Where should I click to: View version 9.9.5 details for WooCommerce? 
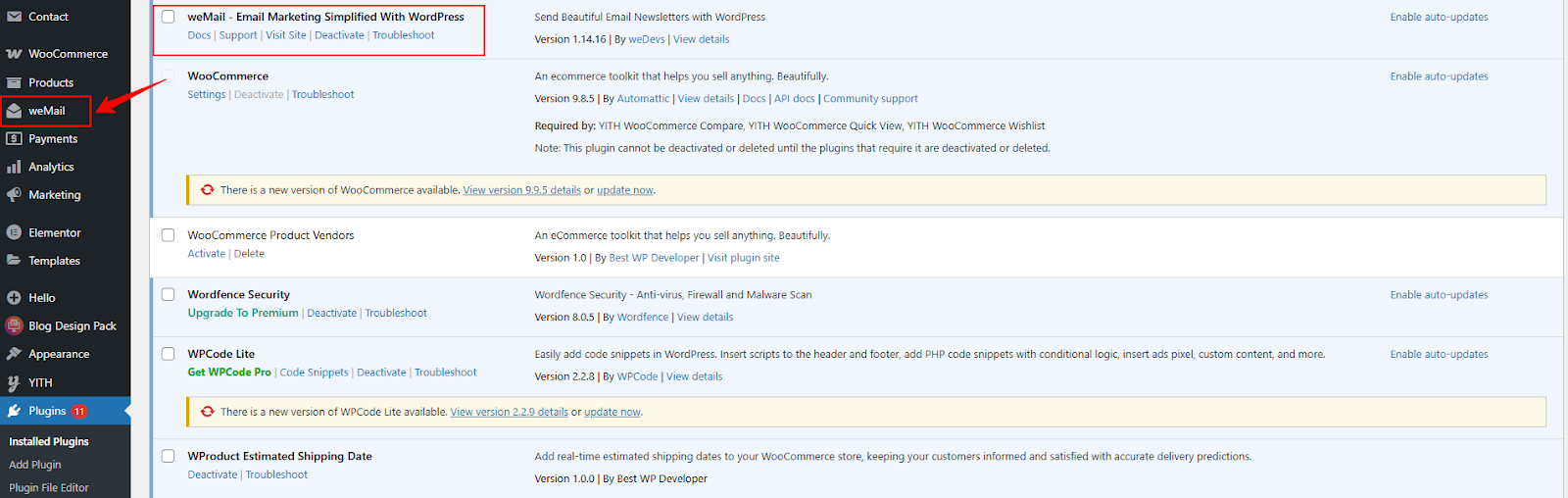tap(522, 190)
